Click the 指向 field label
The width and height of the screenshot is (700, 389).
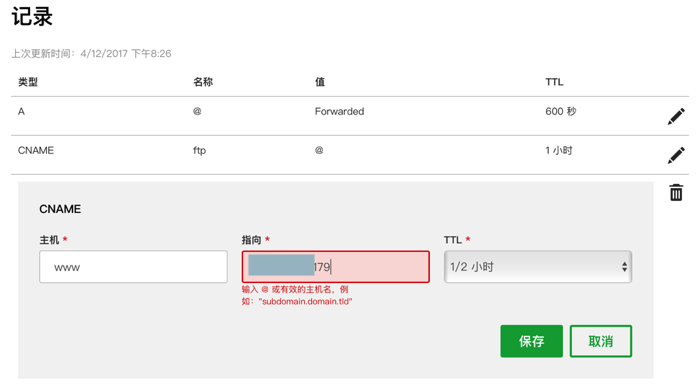tap(251, 240)
